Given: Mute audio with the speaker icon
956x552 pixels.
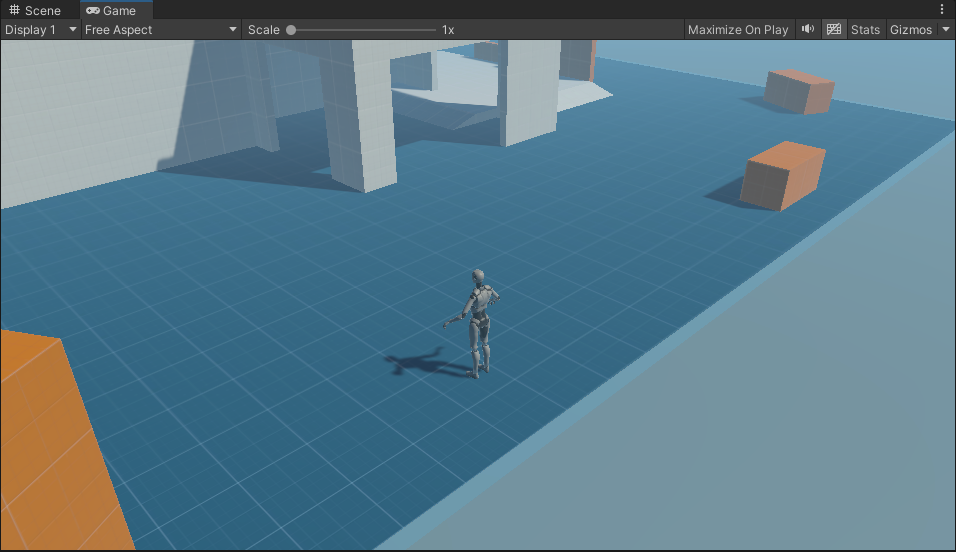Looking at the screenshot, I should (808, 29).
